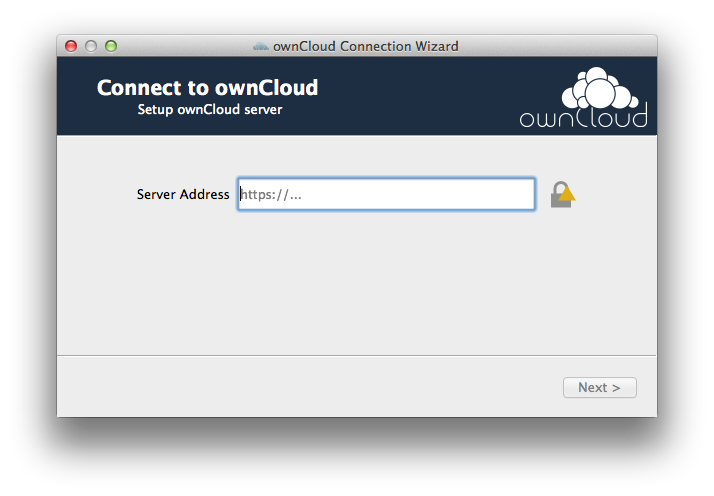Click the empty gray area below the address field
Screen dimensions: 714x496
pyautogui.click(x=357, y=282)
